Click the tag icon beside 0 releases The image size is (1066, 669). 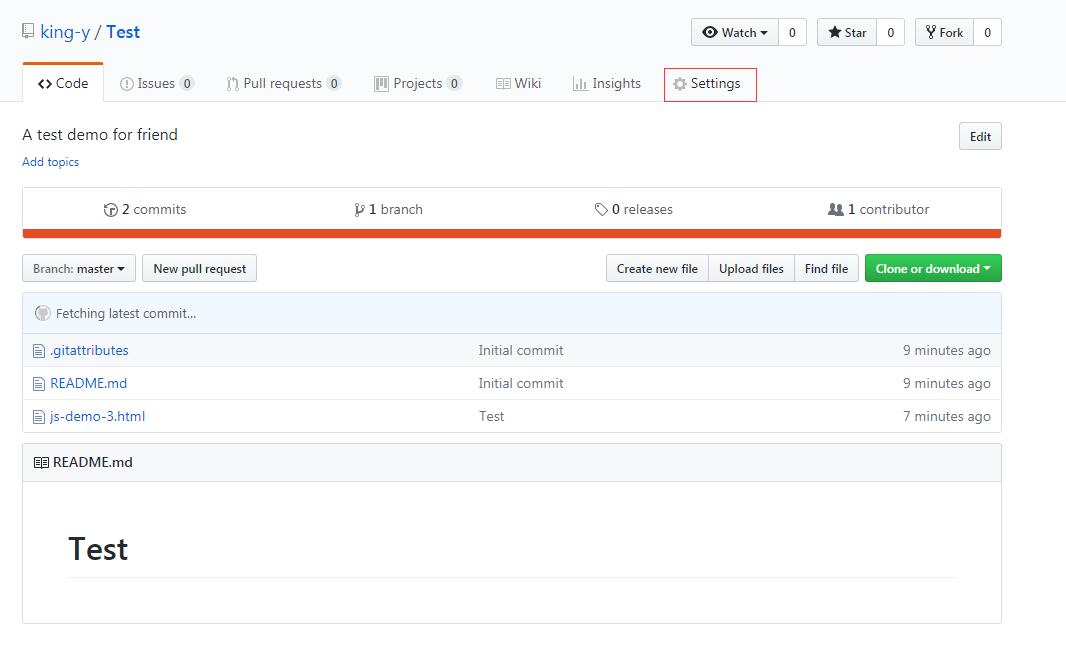(601, 209)
